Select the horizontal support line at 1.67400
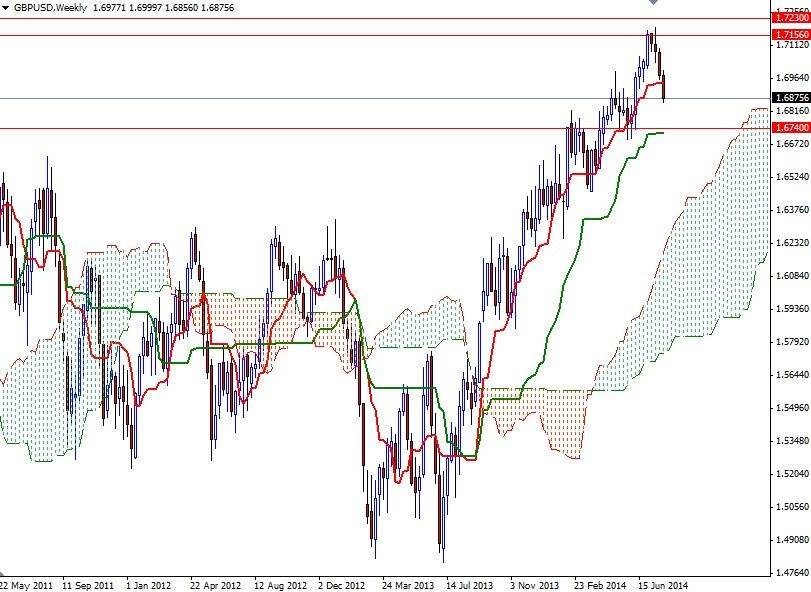This screenshot has height=592, width=811. coord(350,128)
